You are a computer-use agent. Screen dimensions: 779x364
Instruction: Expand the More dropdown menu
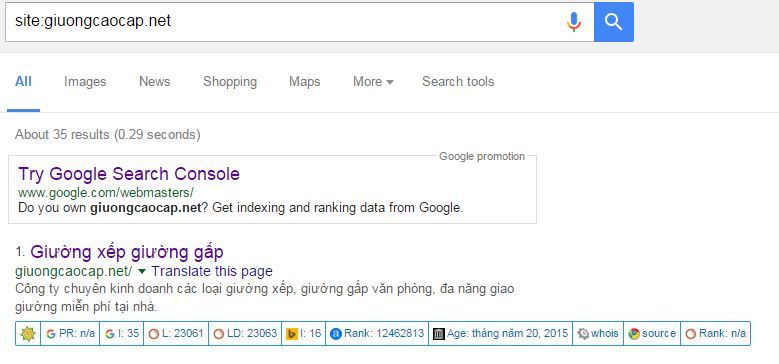[x=373, y=82]
